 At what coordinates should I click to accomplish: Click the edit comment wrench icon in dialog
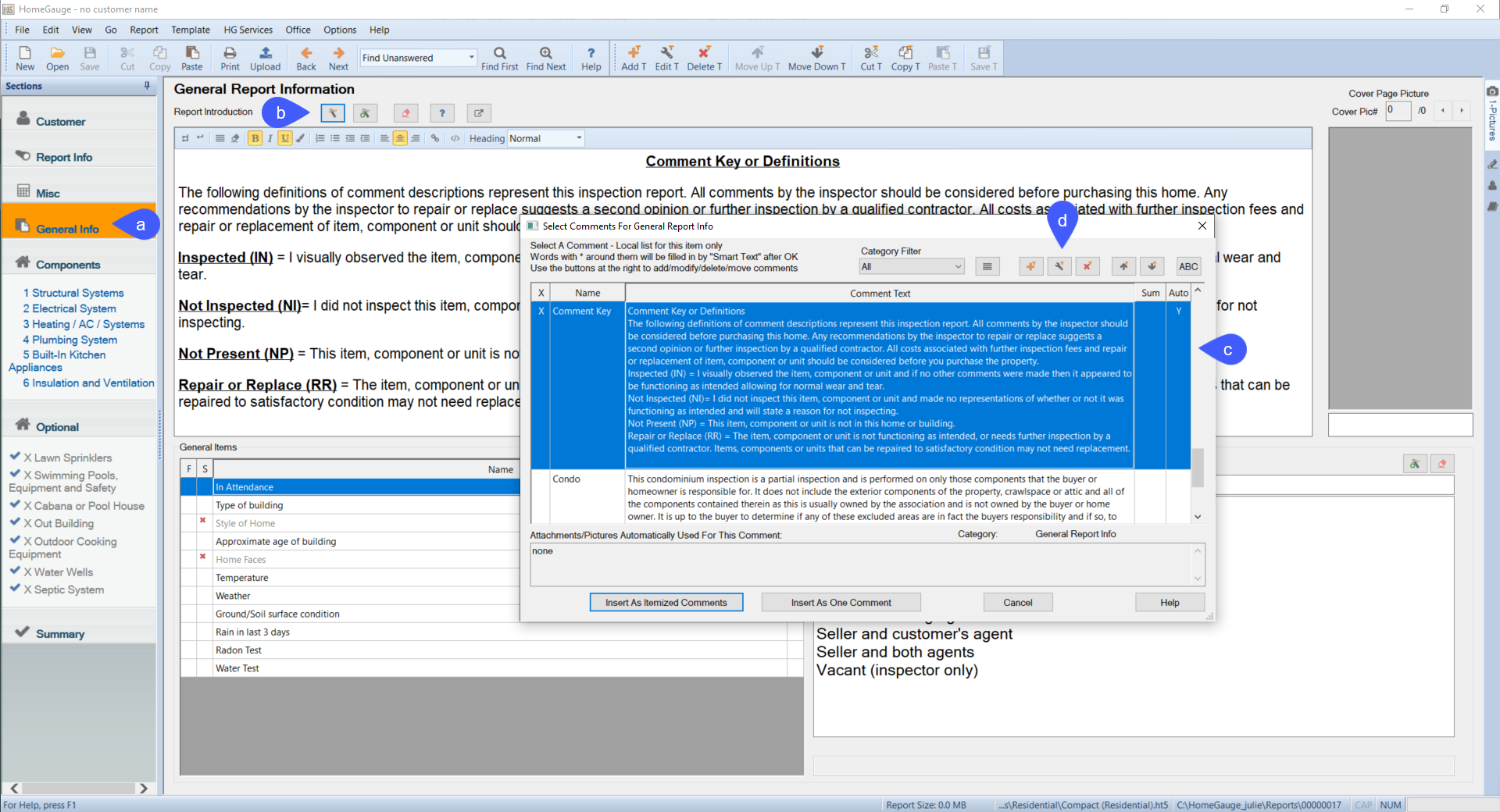tap(1059, 266)
